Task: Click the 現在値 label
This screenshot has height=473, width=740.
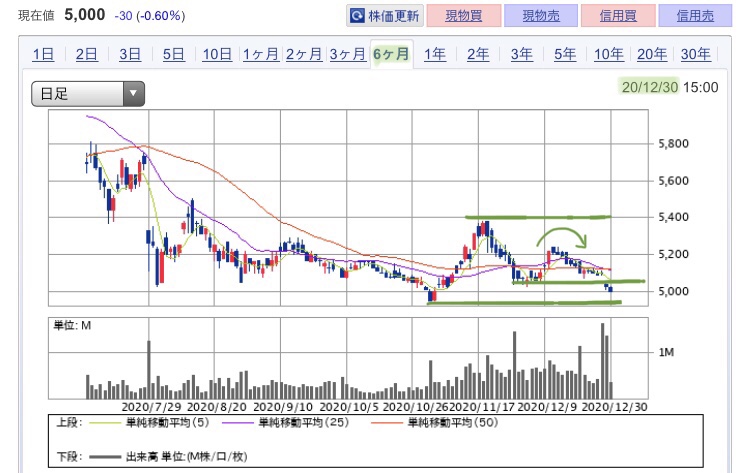Action: [x=36, y=16]
